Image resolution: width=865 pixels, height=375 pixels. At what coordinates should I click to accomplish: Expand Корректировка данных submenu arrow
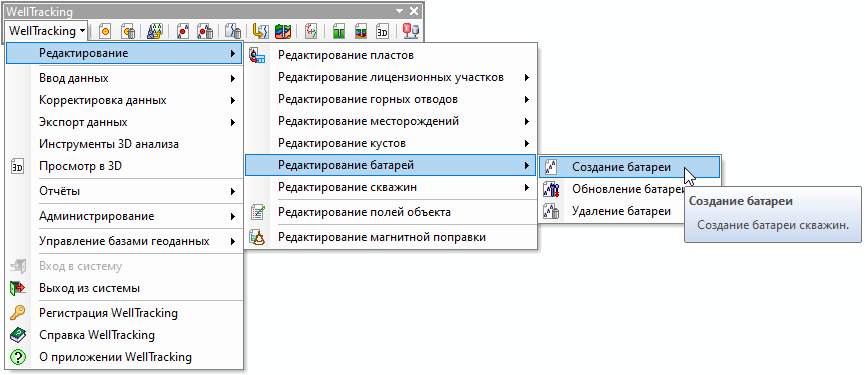[233, 100]
